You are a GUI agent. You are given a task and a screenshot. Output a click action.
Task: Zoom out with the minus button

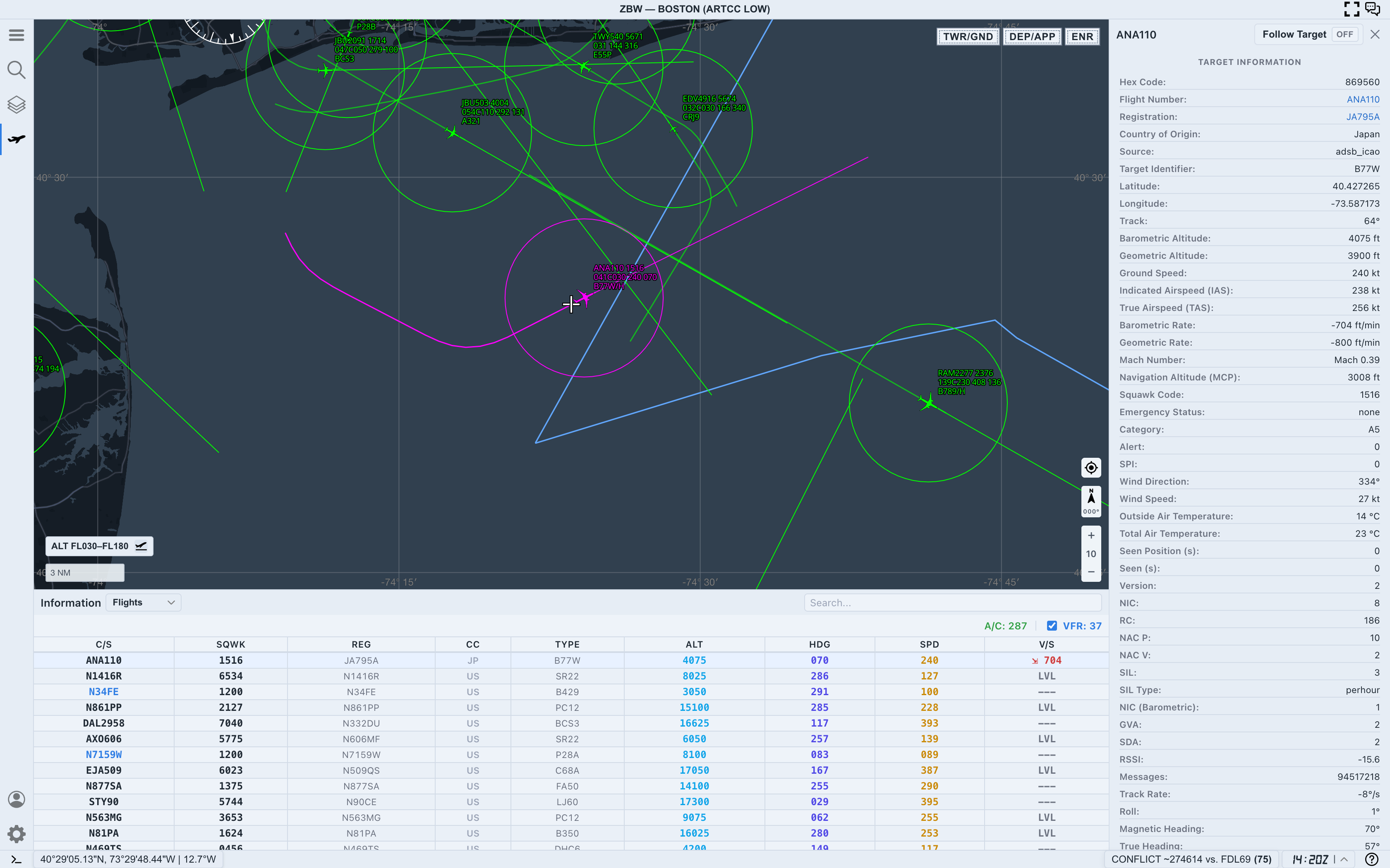(1091, 572)
